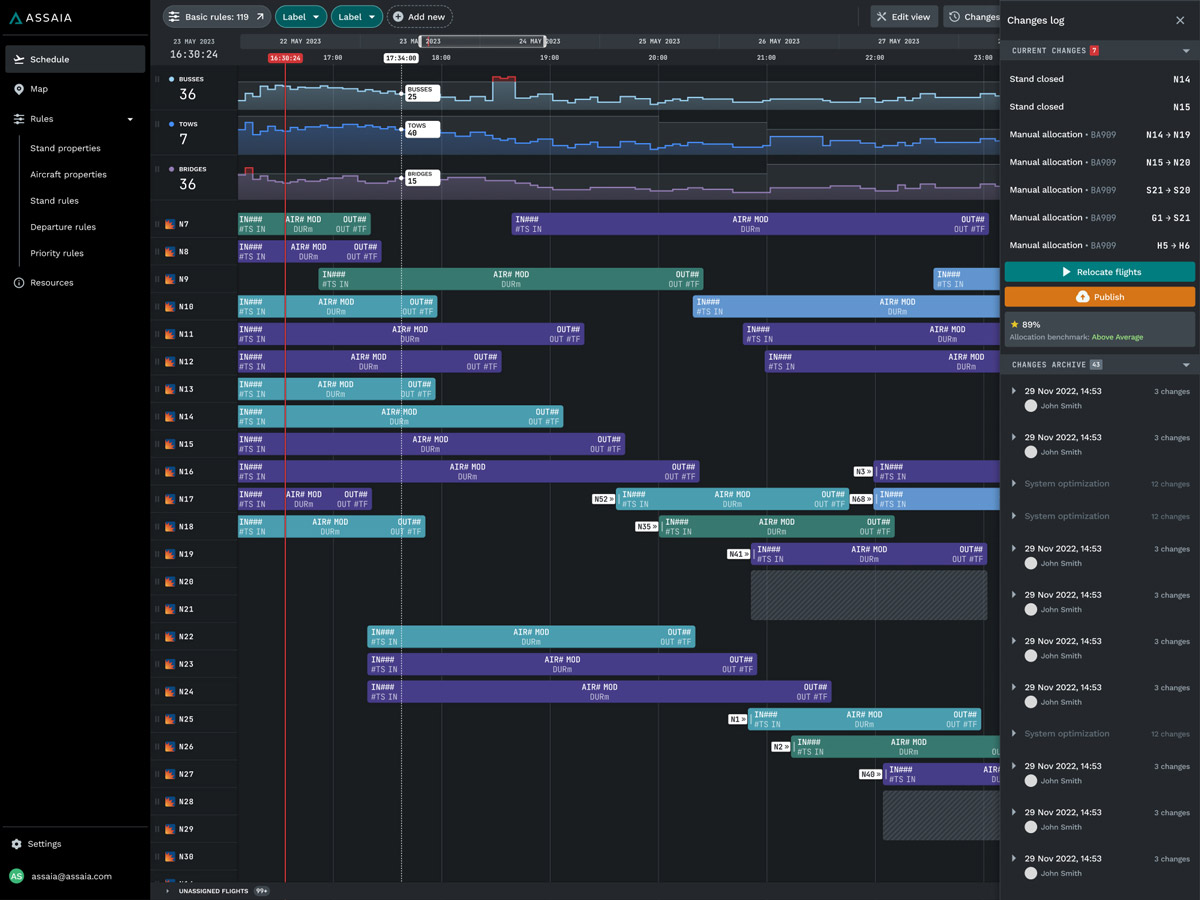The height and width of the screenshot is (900, 1200).
Task: Click the 17:34:00 timeline marker
Action: coord(401,58)
